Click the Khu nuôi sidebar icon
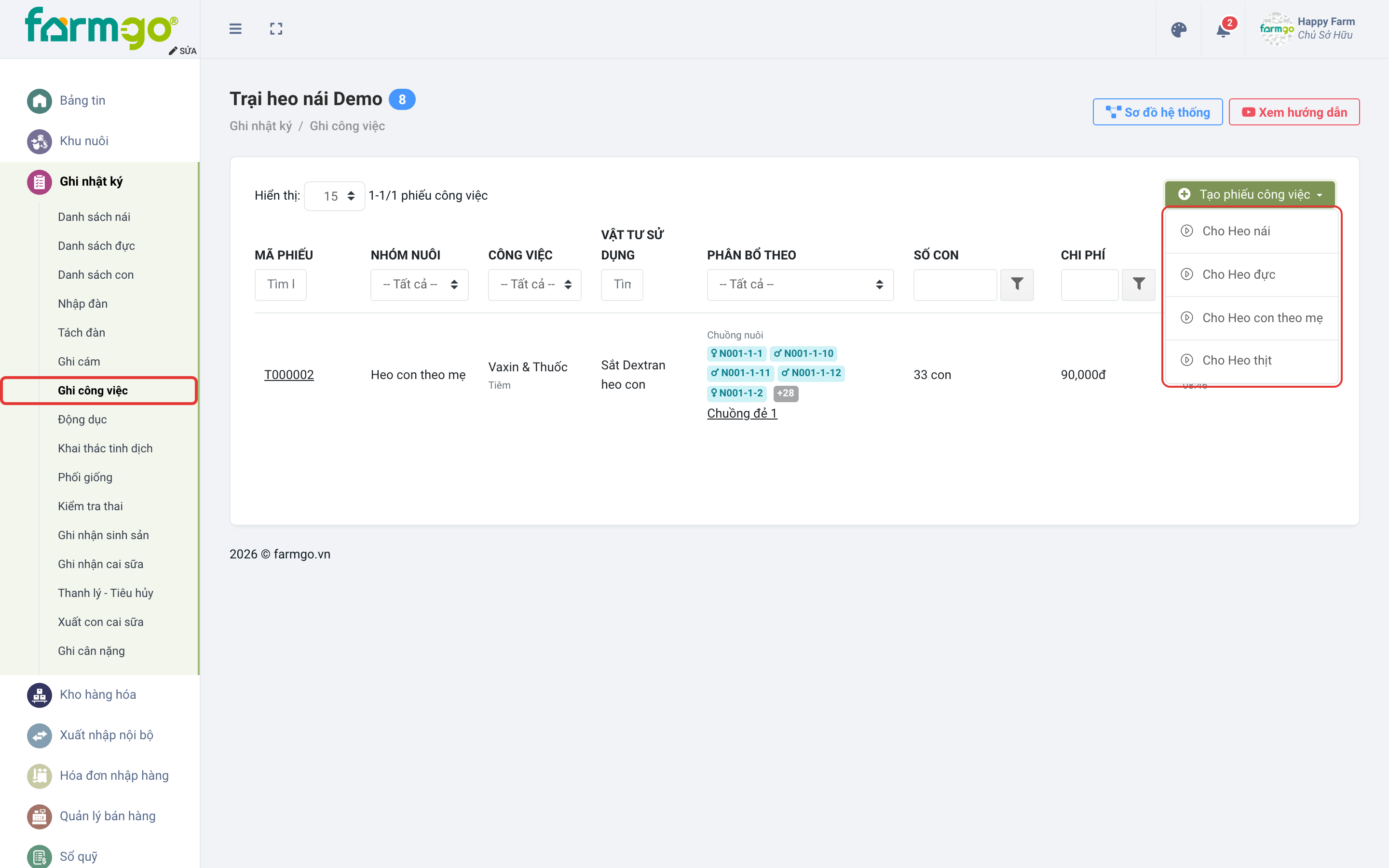Viewport: 1389px width, 868px height. (40, 141)
